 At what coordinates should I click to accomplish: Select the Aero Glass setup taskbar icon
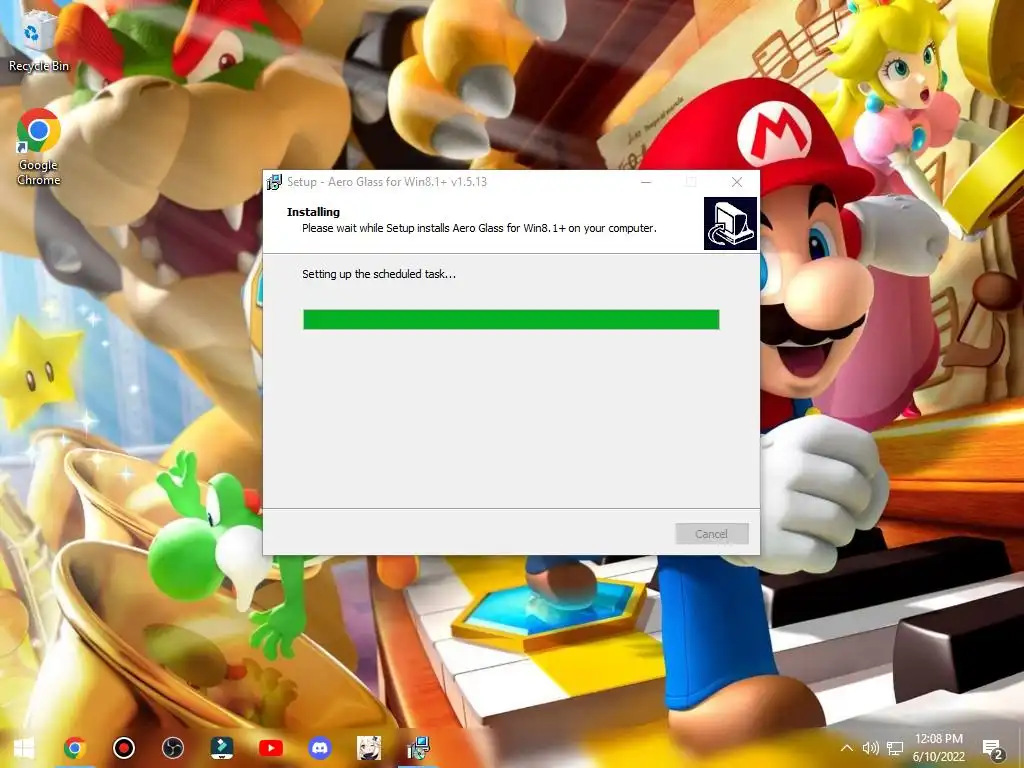pyautogui.click(x=418, y=748)
